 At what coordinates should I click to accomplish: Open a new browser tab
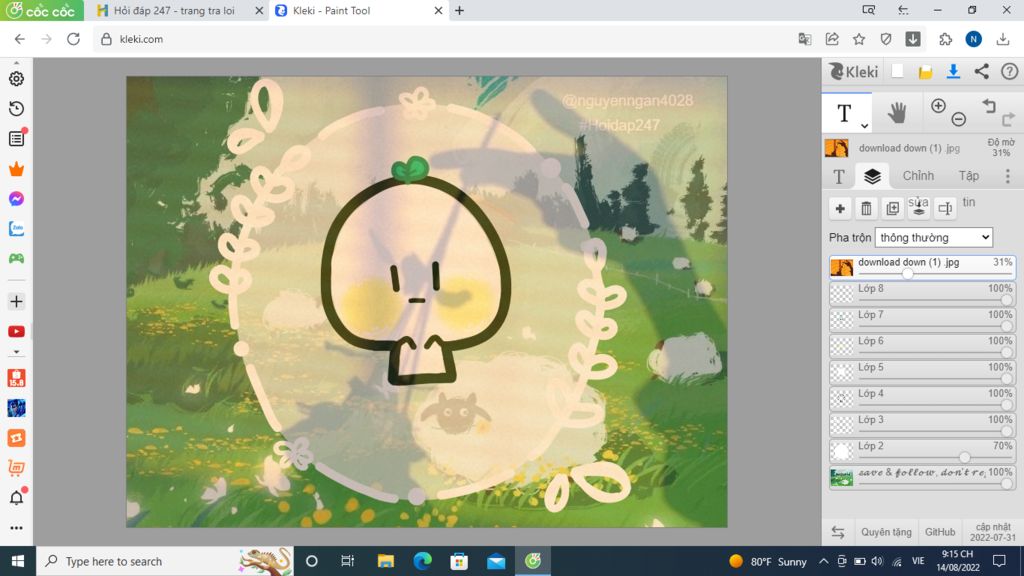459,10
